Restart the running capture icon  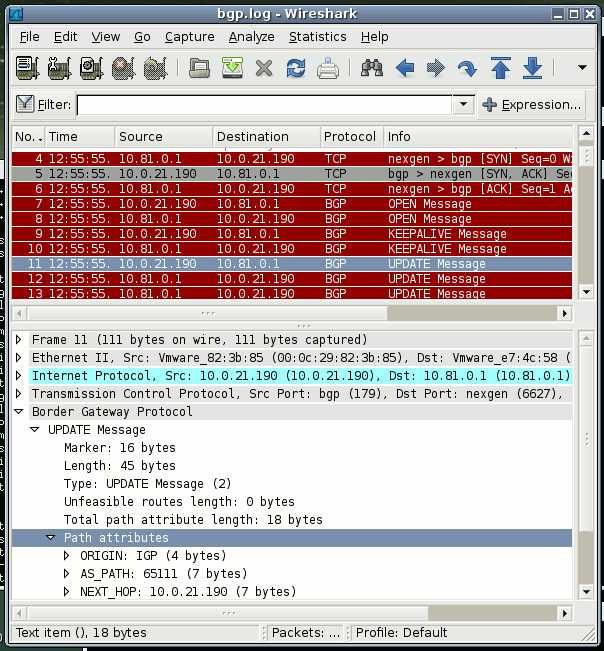tap(155, 68)
